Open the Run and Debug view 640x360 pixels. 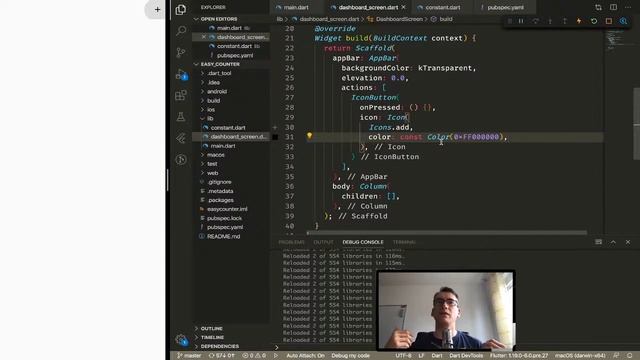click(181, 74)
